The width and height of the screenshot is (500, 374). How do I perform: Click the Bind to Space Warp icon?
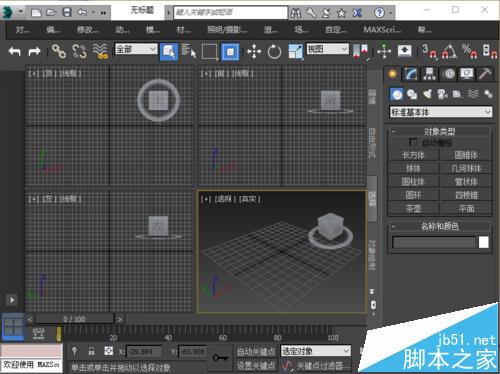point(100,51)
